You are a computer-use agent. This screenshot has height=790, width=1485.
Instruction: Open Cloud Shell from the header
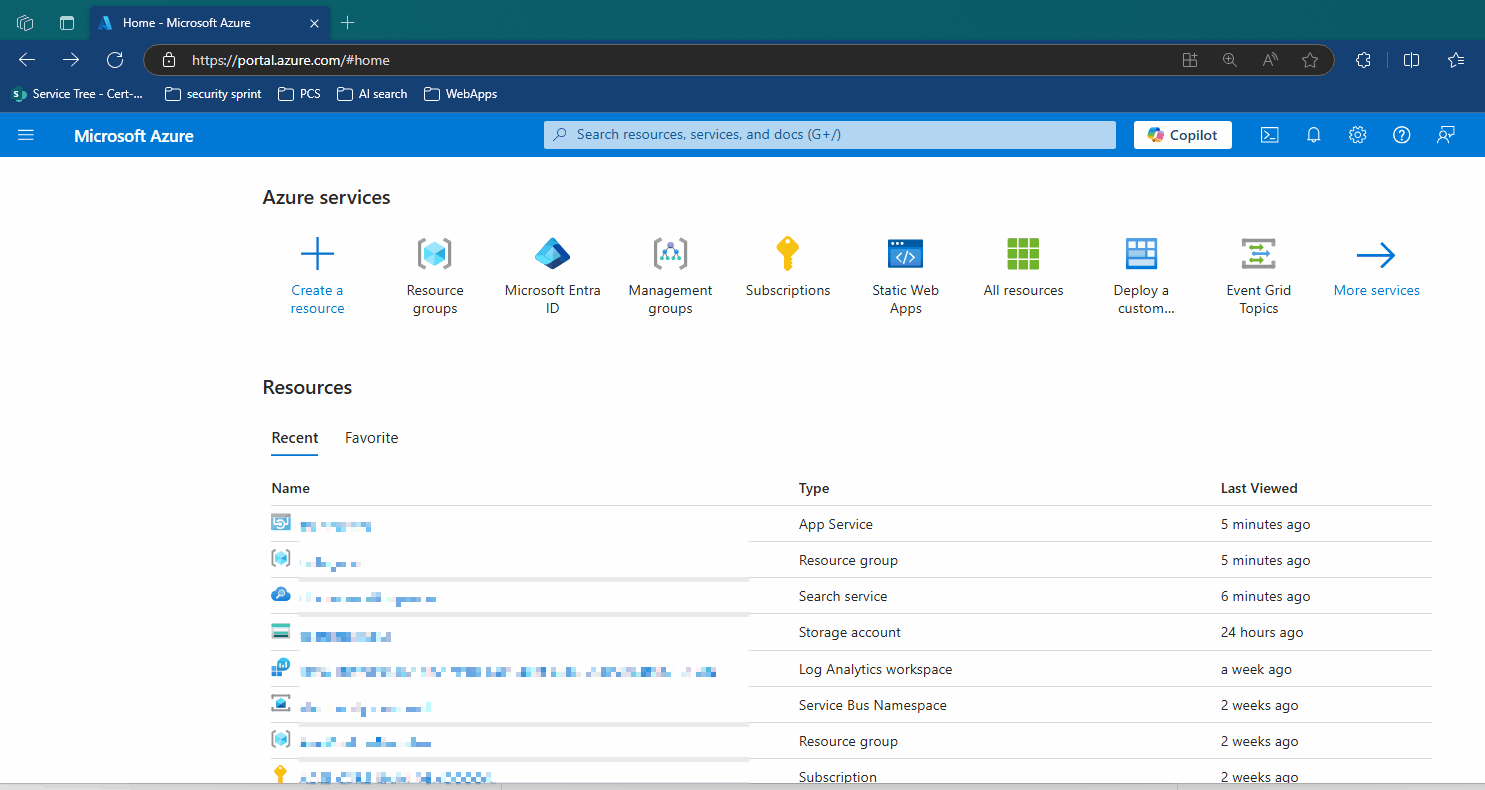coord(1270,135)
